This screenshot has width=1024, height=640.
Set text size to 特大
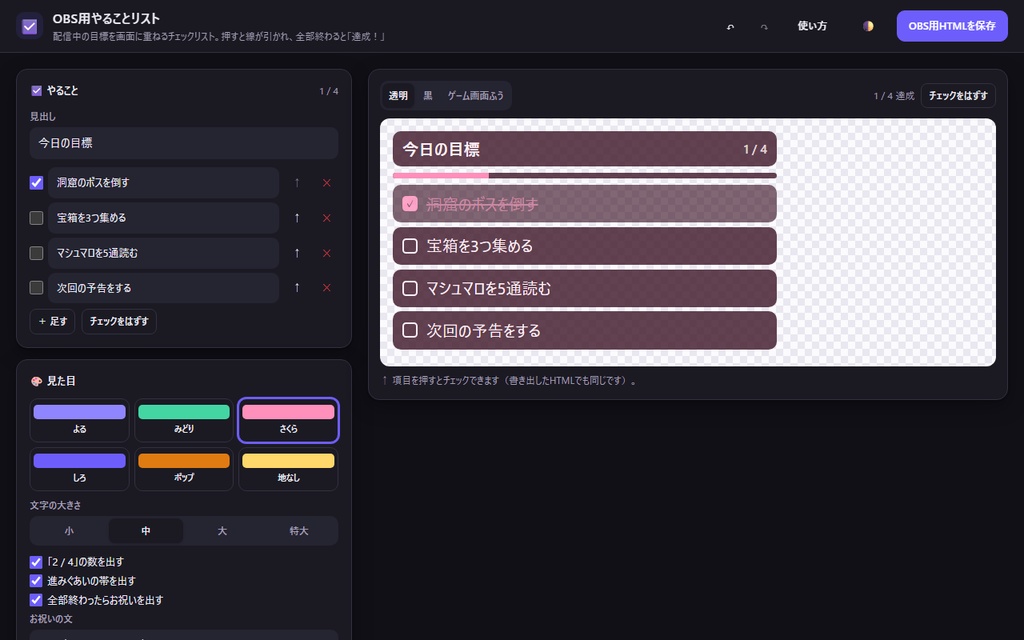(298, 531)
